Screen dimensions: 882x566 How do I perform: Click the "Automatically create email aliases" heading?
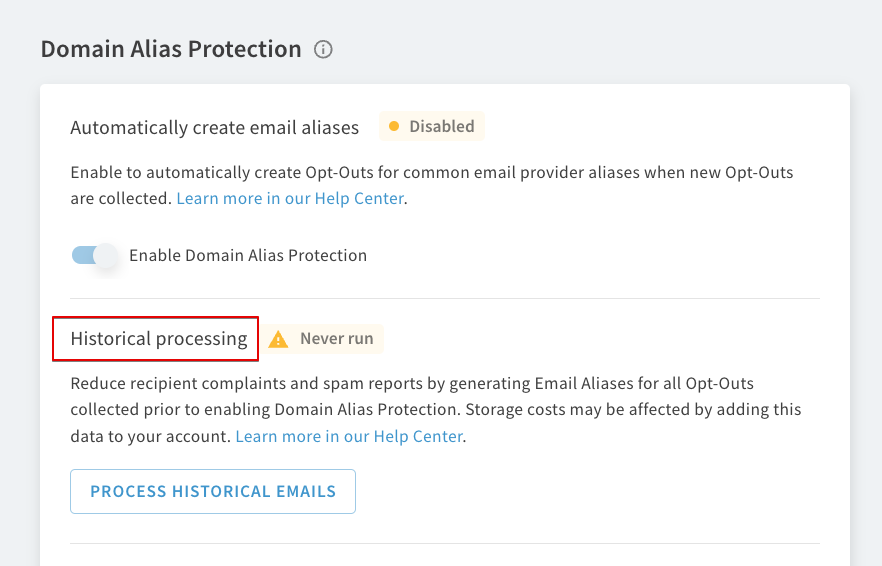coord(214,128)
